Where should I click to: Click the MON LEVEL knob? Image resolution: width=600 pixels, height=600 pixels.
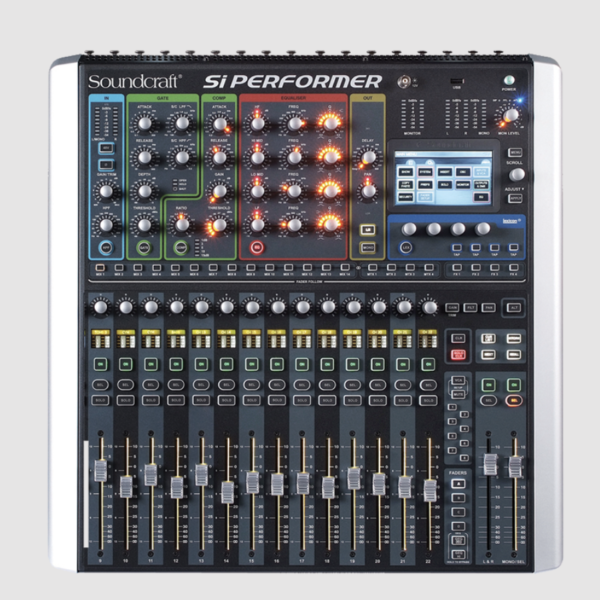click(511, 115)
